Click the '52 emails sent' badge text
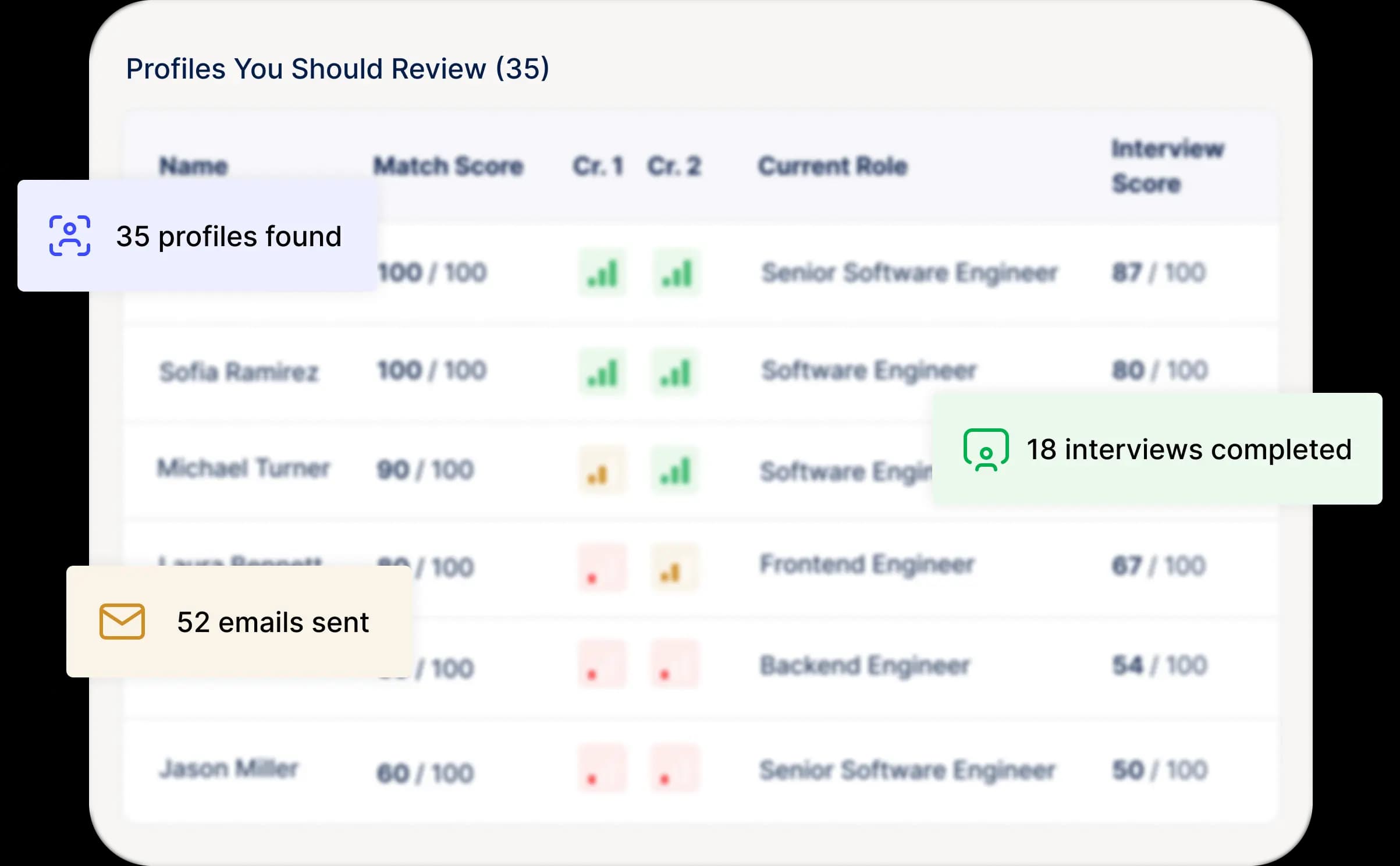 pyautogui.click(x=273, y=622)
